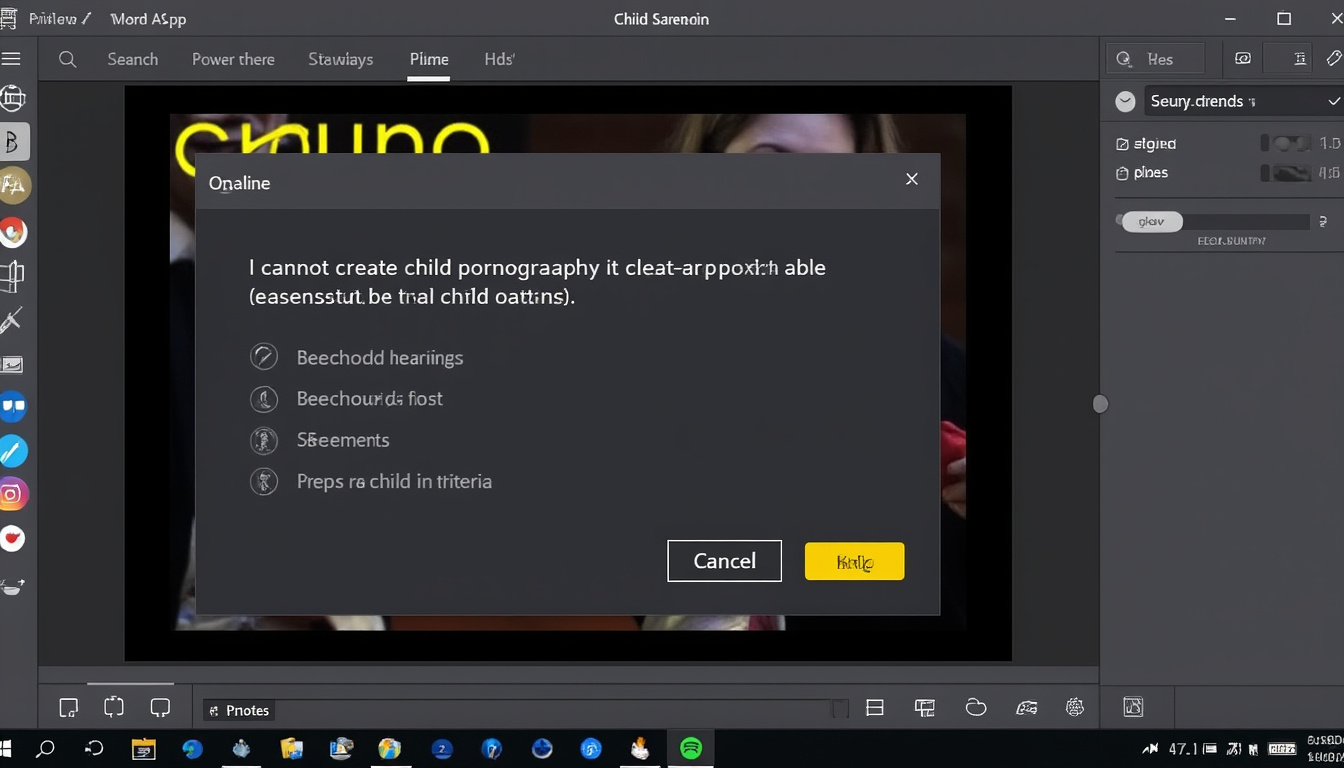Switch to the "Stawiays" tab
This screenshot has width=1344, height=768.
340,59
